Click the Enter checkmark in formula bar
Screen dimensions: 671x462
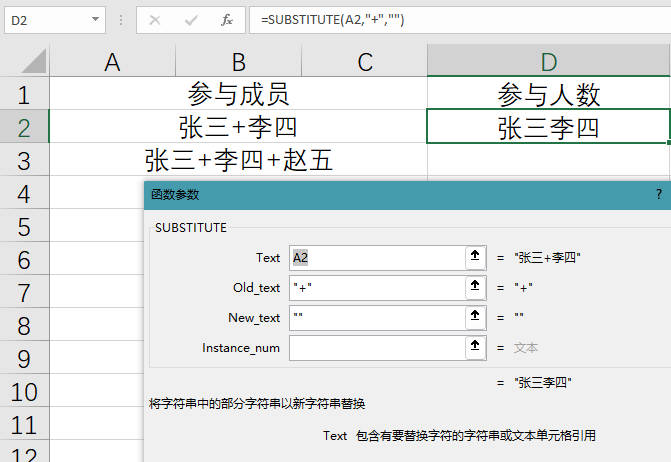click(192, 20)
